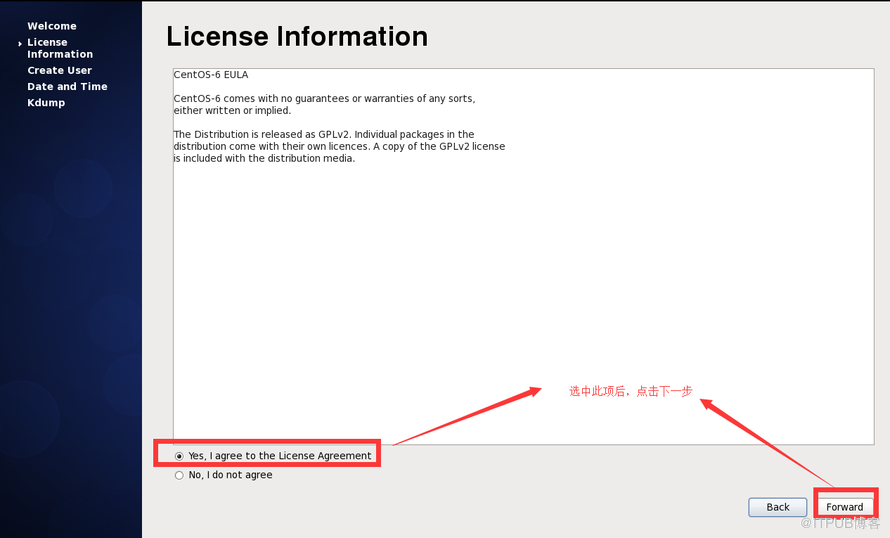Click the Forward button
Screen dimensions: 890x538
click(x=845, y=507)
